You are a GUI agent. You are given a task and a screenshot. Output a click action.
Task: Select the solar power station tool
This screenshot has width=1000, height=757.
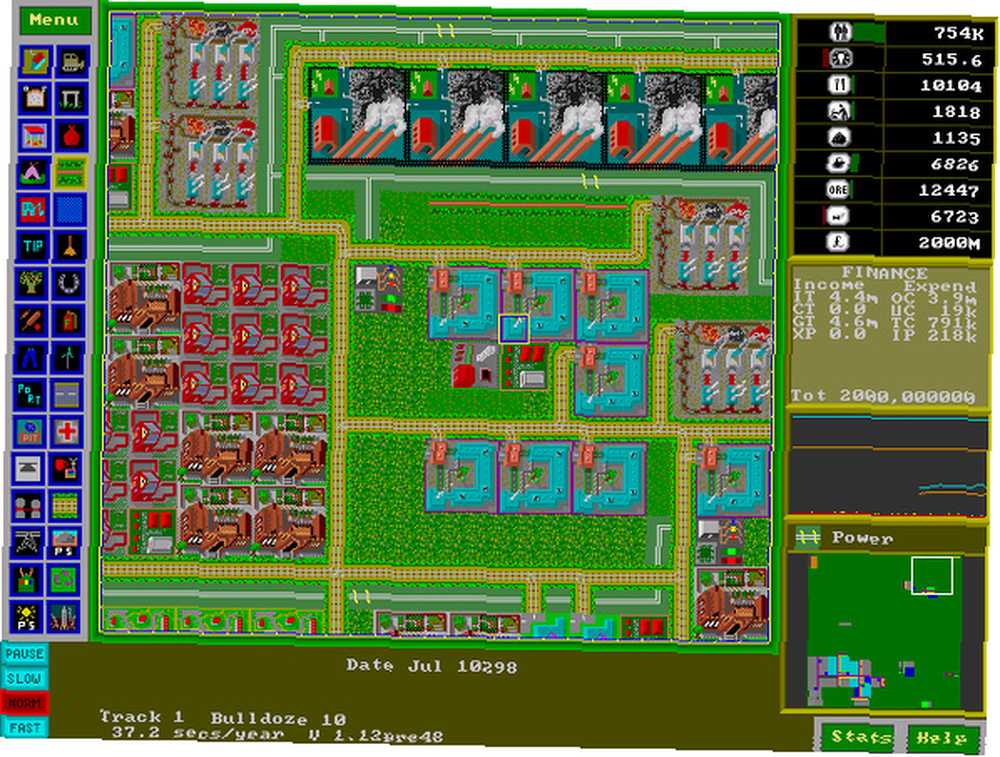(27, 617)
